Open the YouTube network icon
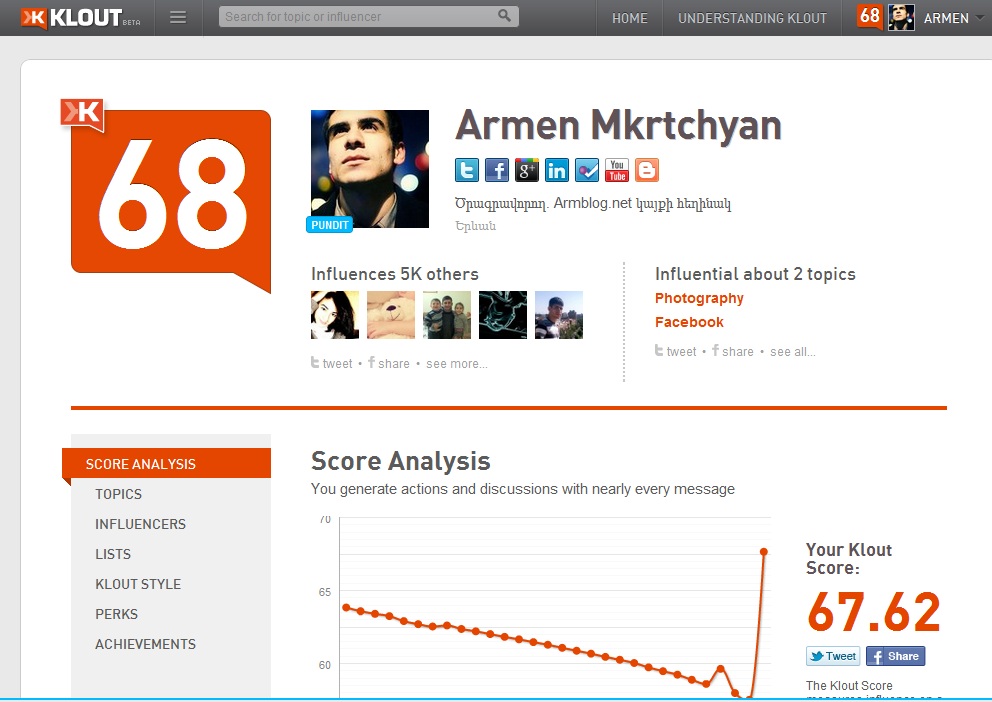Screen dimensions: 992x702 coord(617,170)
